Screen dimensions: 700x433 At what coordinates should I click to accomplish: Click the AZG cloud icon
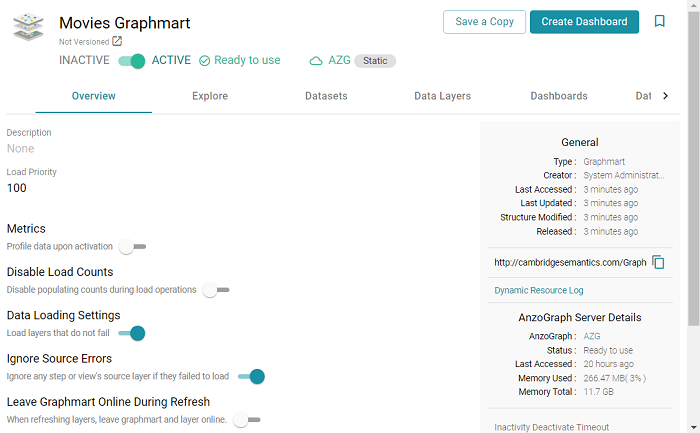316,61
